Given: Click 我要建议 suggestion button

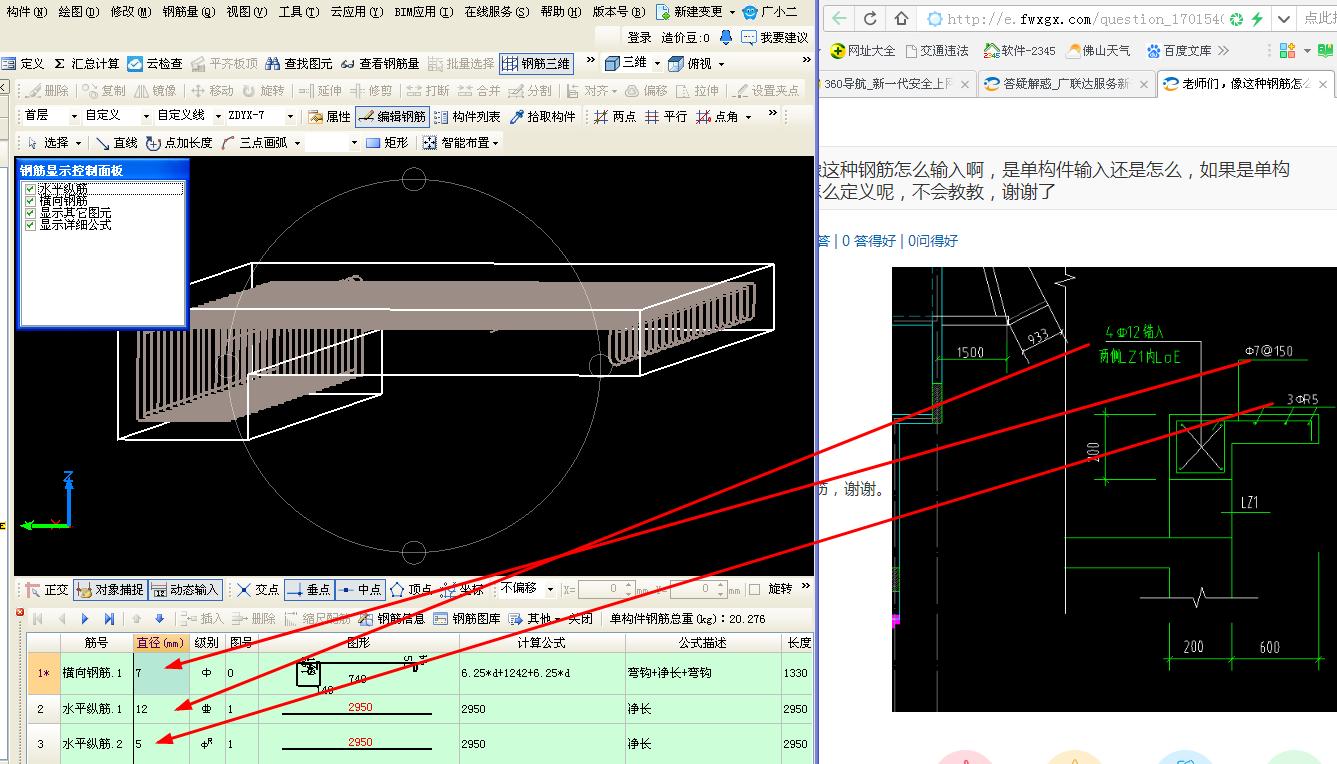Looking at the screenshot, I should [x=776, y=38].
